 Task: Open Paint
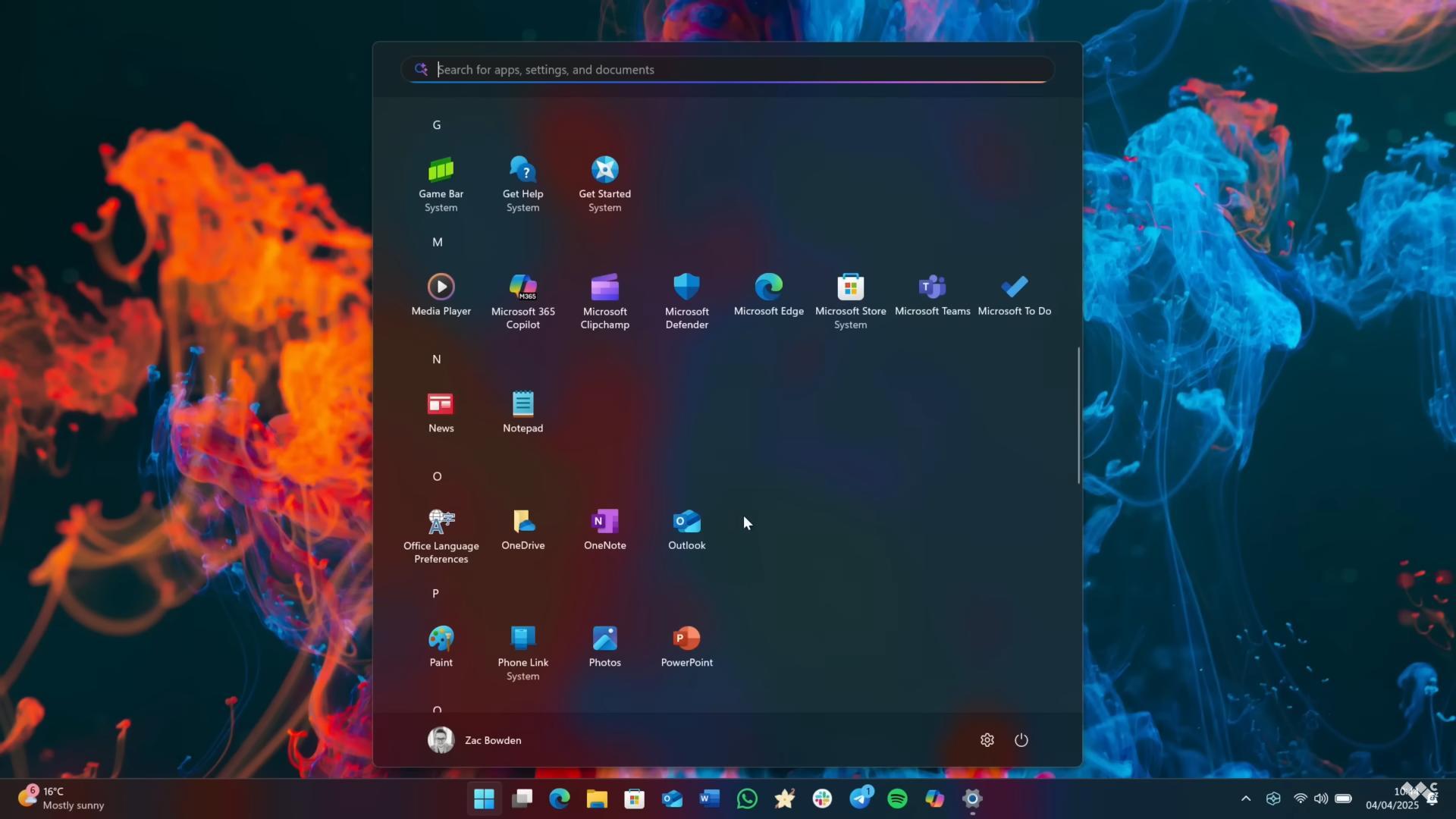pyautogui.click(x=441, y=647)
